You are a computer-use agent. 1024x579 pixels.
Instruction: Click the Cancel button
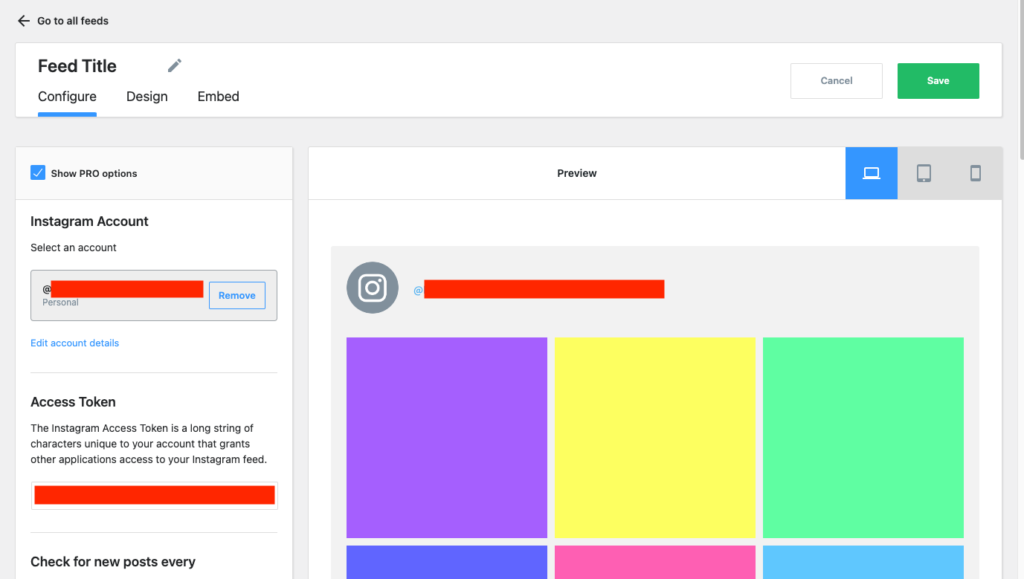coord(836,81)
